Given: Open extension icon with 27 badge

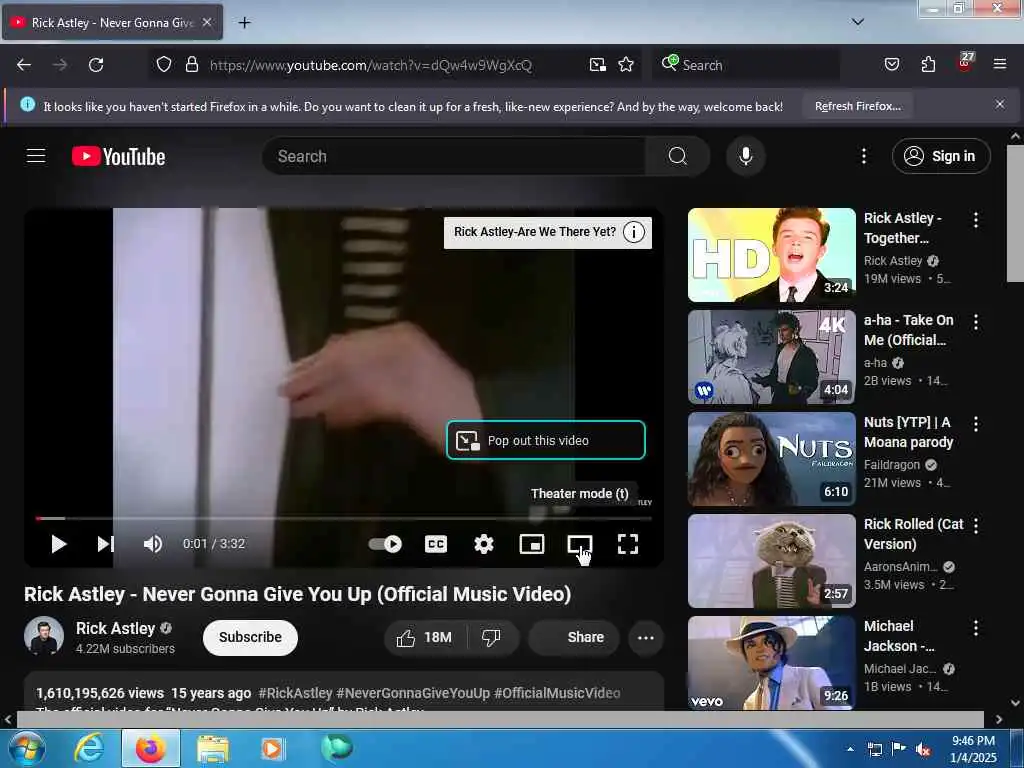Looking at the screenshot, I should tap(965, 63).
